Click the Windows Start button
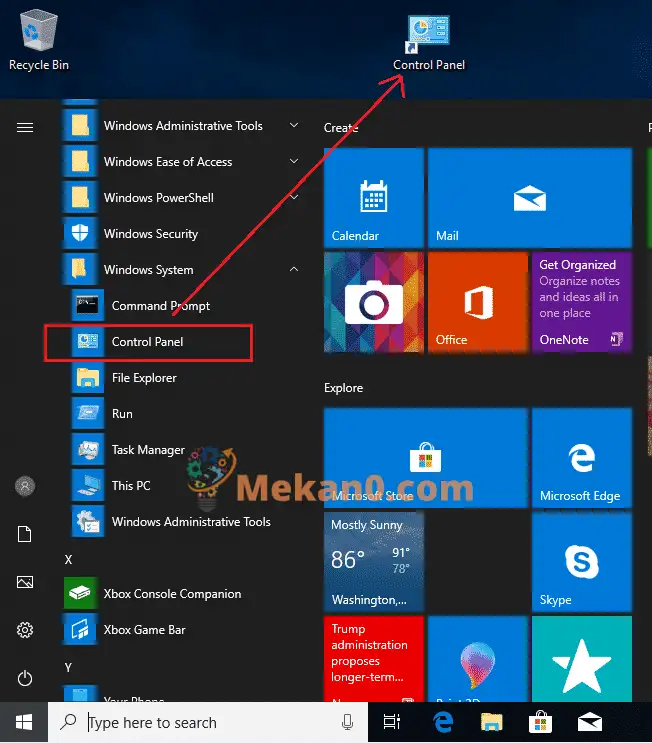 pos(24,722)
